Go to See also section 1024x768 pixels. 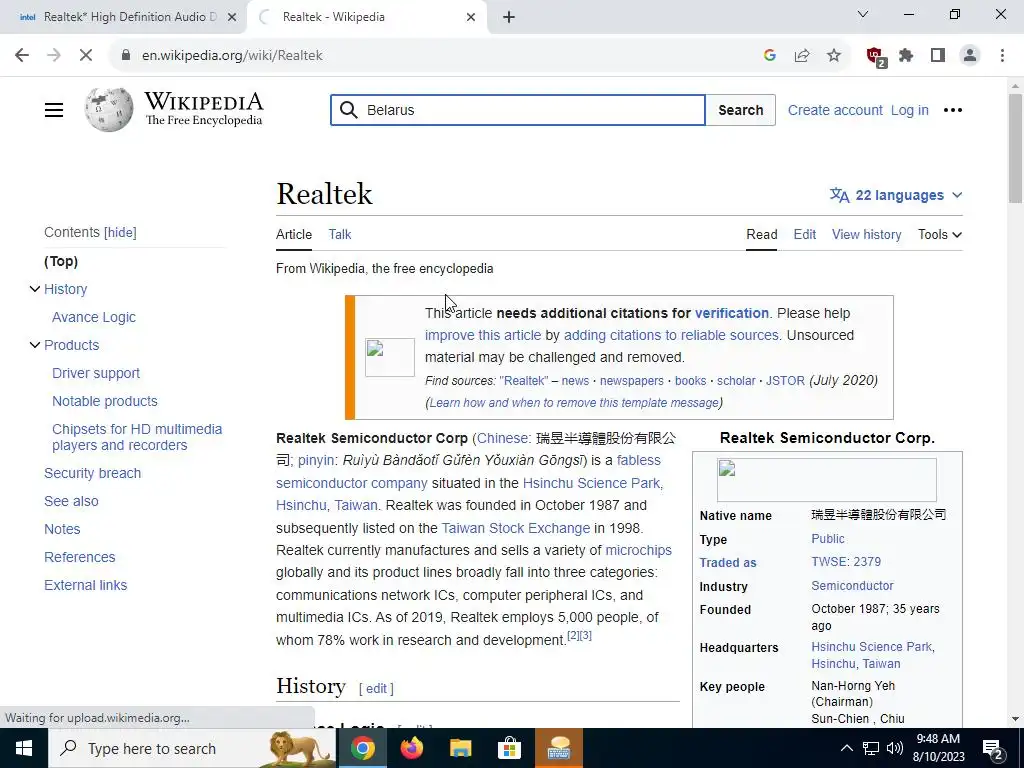coord(71,502)
